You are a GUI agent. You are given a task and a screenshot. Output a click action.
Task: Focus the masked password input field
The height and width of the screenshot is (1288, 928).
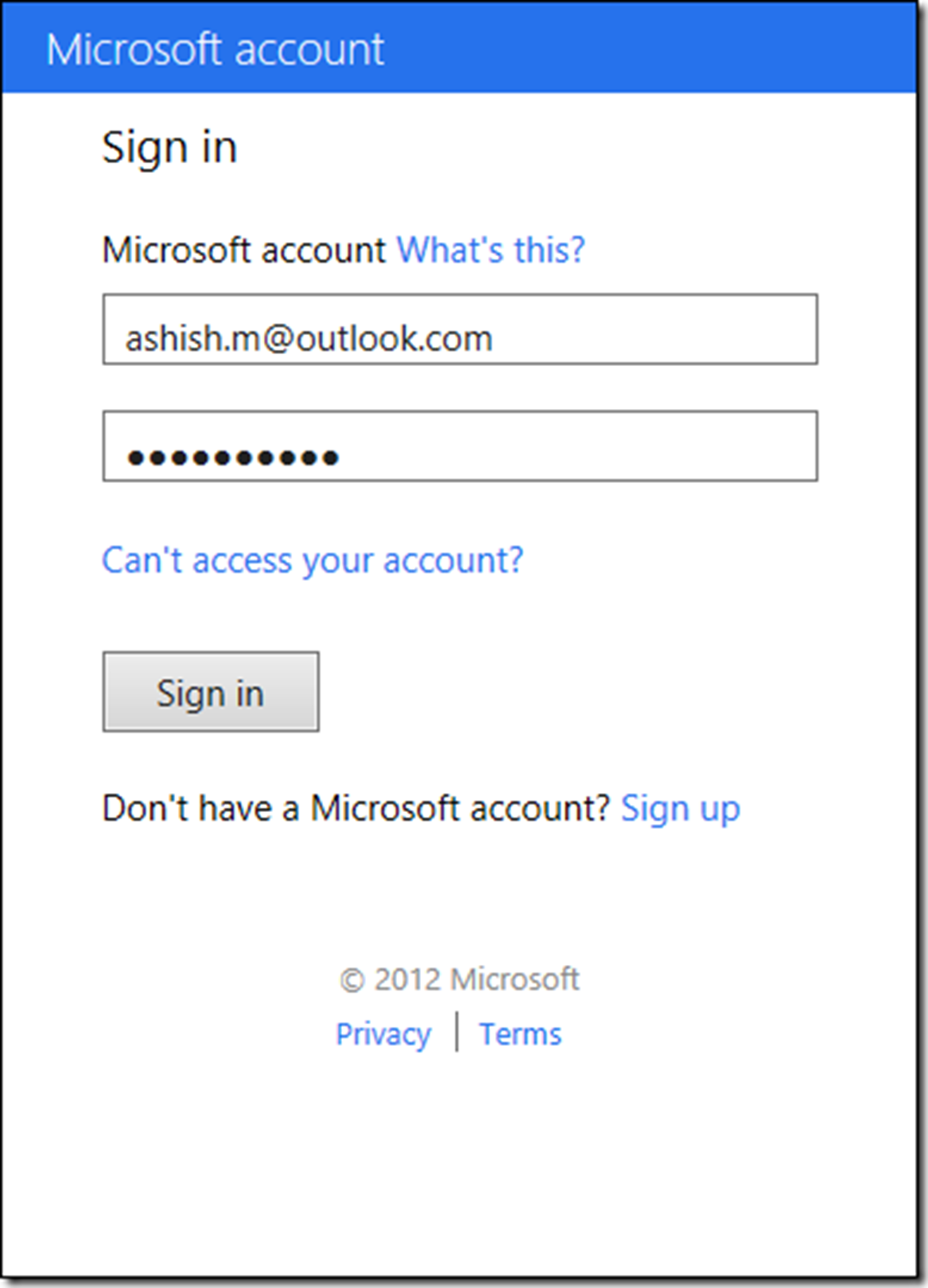click(x=460, y=446)
